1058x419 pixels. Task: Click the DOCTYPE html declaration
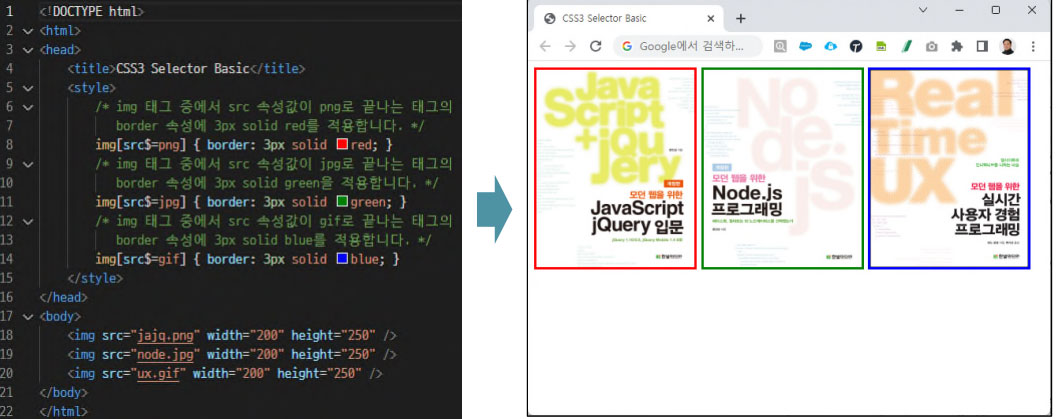(x=92, y=11)
